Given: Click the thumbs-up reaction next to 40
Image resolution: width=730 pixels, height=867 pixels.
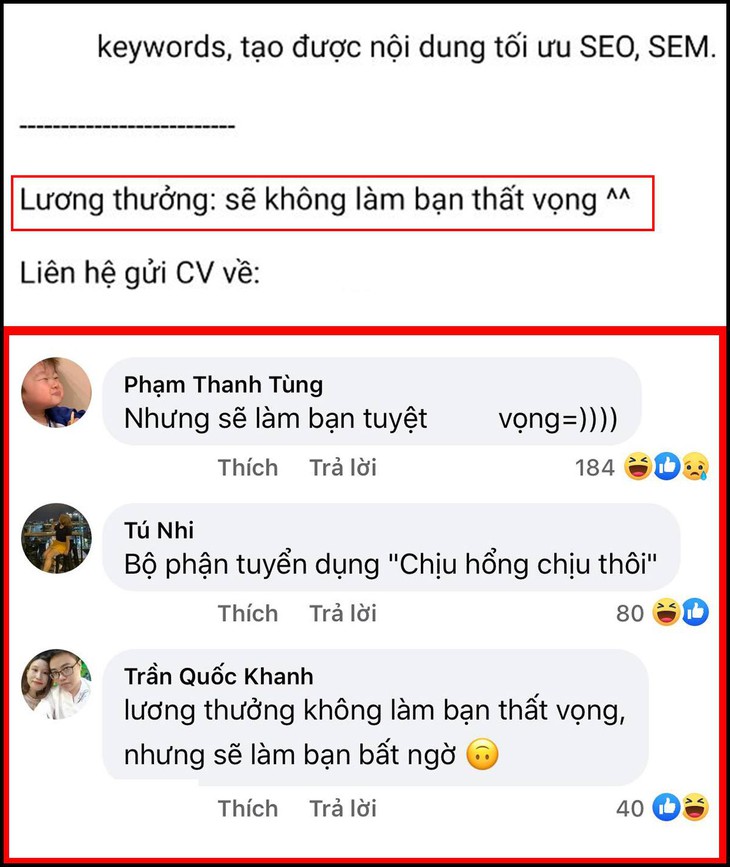Looking at the screenshot, I should pos(666,807).
